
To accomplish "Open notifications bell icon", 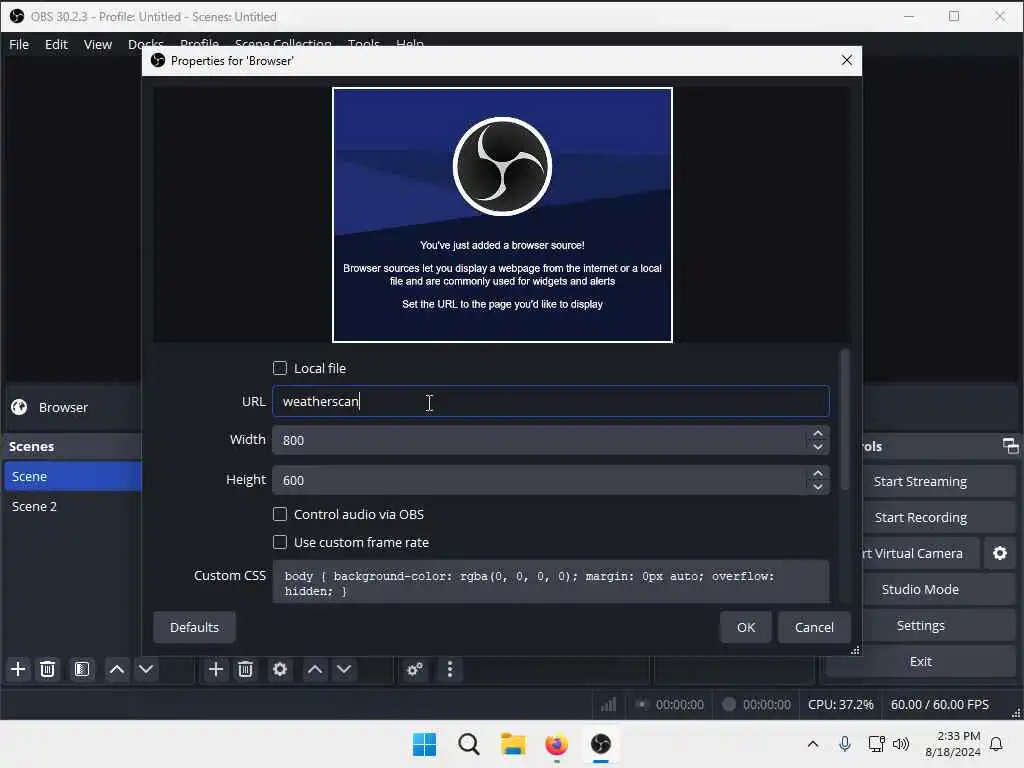I will point(997,744).
